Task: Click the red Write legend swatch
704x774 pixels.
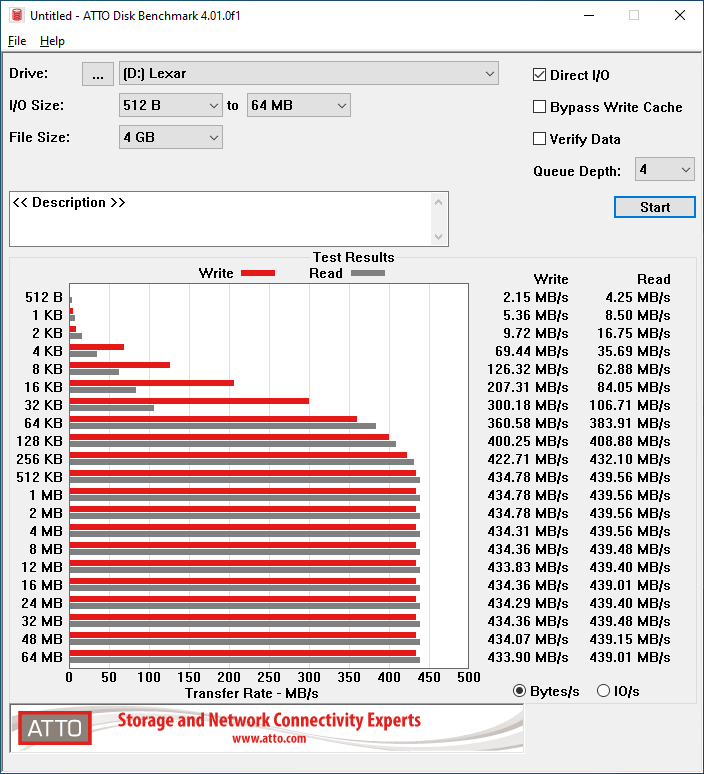Action: point(258,273)
